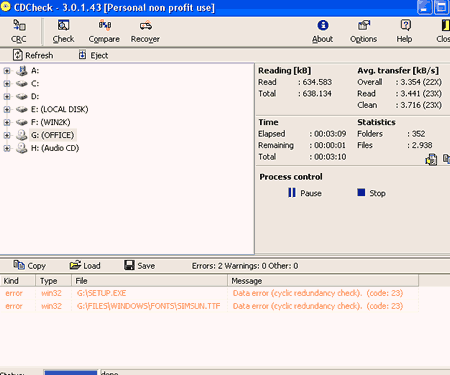This screenshot has height=375, width=450.
Task: Click the Errors: 2 Warnings: 0 summary
Action: coord(245,266)
